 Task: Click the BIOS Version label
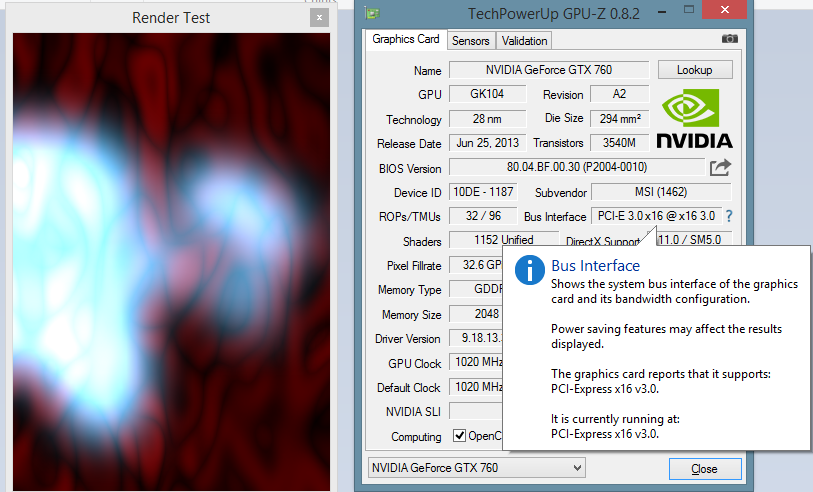[410, 169]
